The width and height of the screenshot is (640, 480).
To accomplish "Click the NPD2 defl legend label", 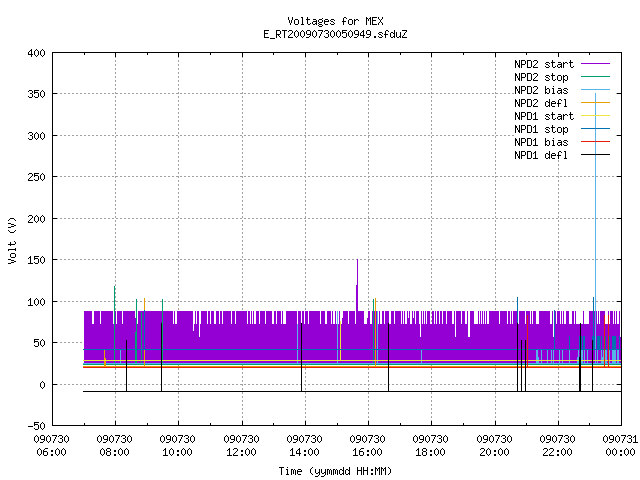I will click(x=541, y=103).
